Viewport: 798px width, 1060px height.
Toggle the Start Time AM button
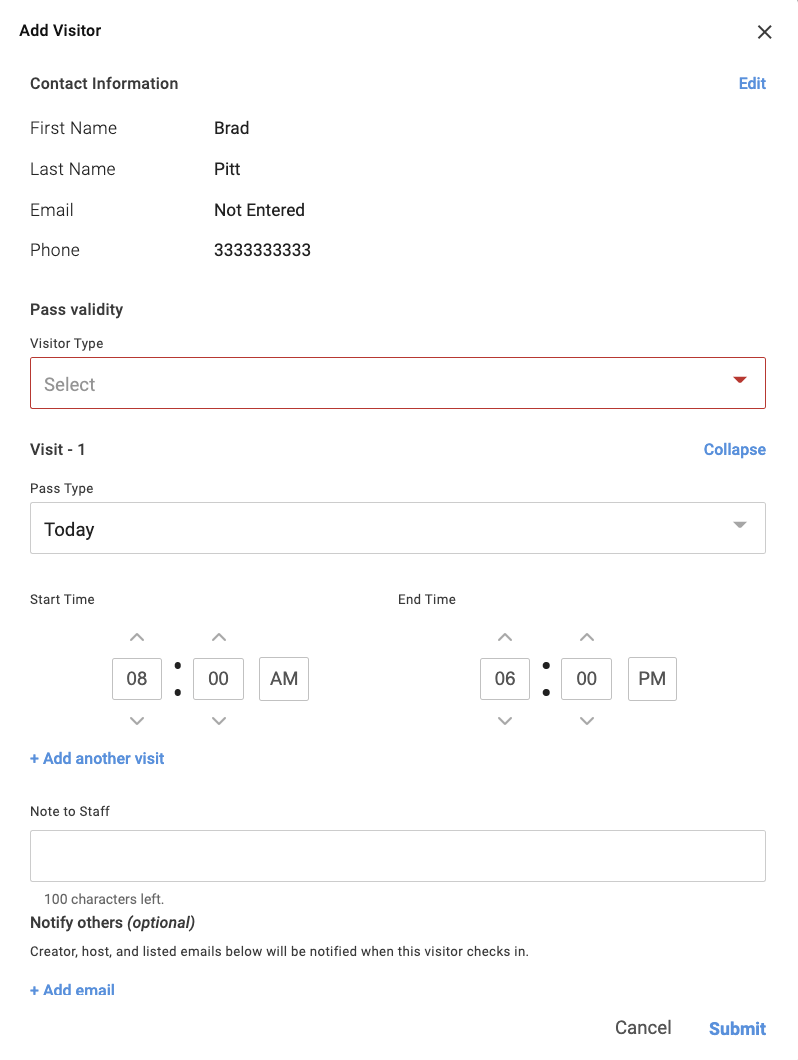[x=284, y=679]
